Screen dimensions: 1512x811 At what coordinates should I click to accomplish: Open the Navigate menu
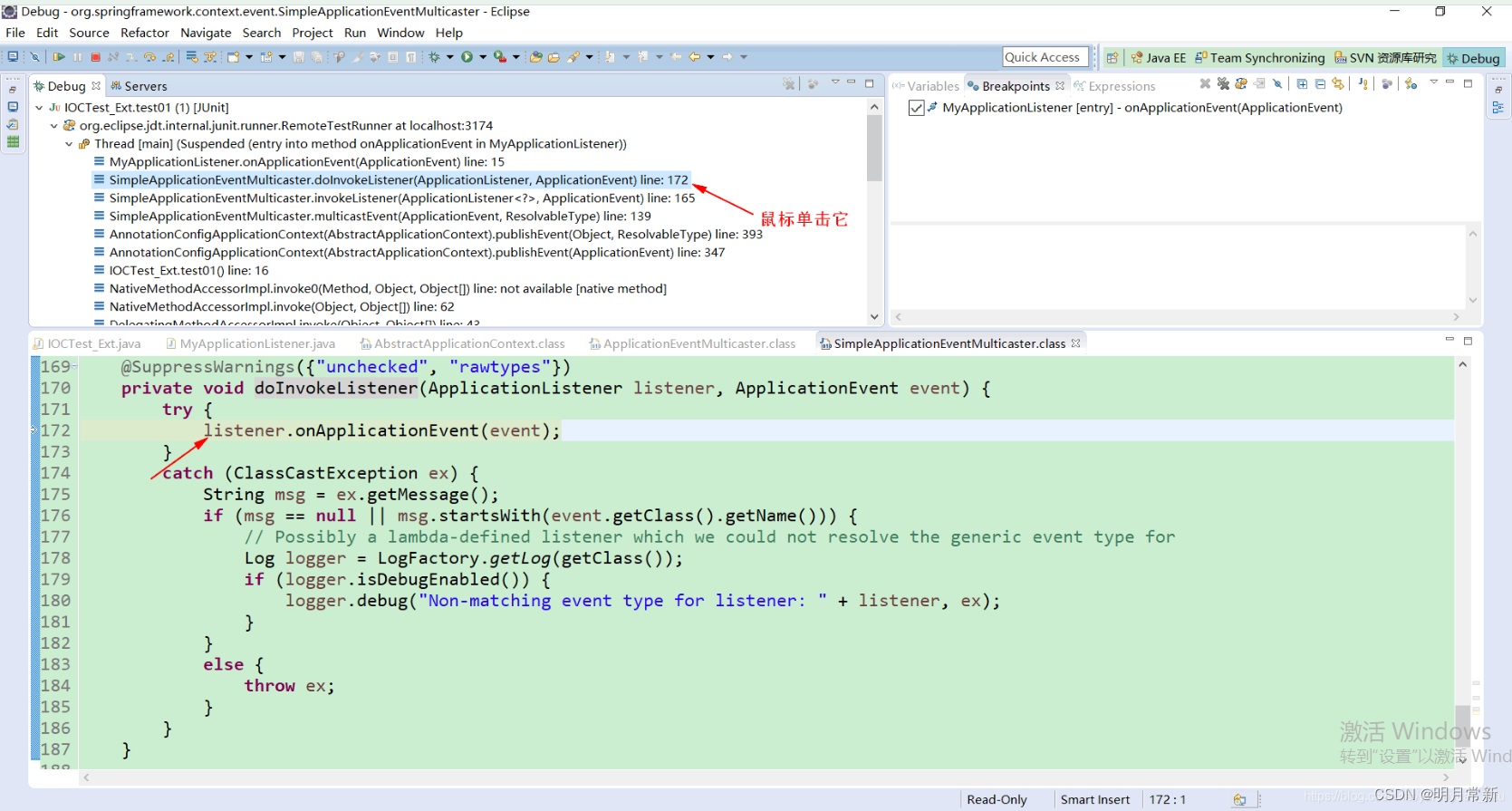(206, 33)
